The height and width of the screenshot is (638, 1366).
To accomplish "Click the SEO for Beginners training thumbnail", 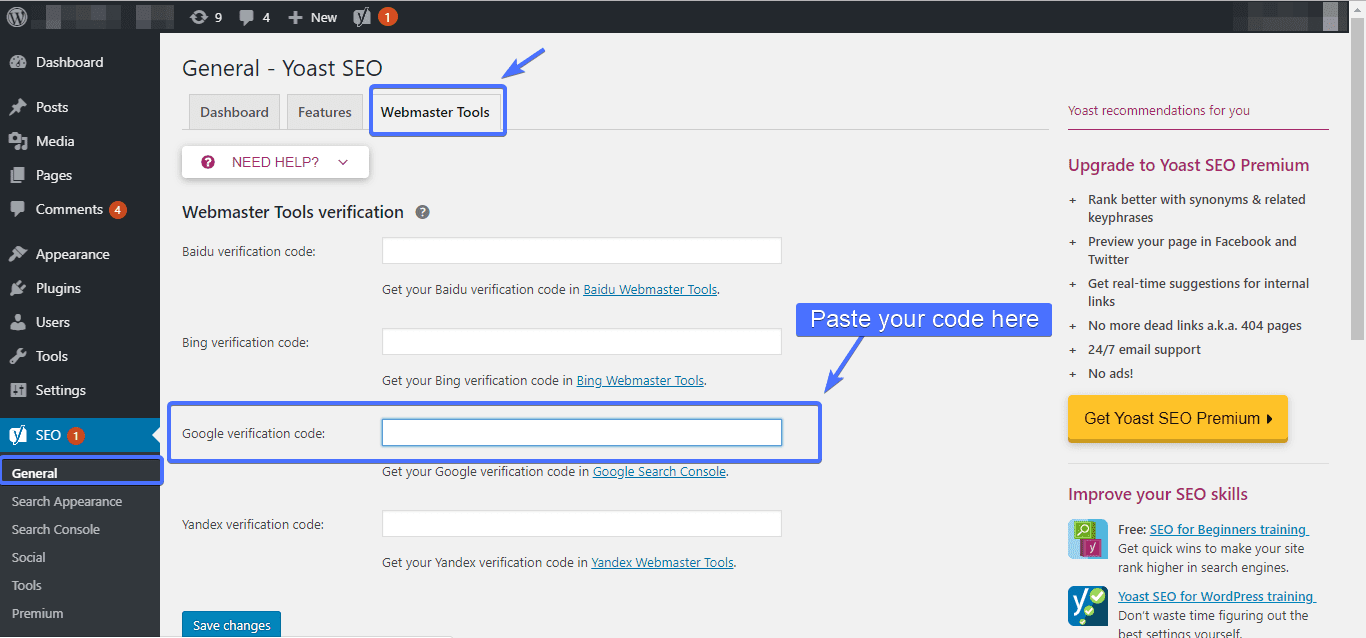I will click(1088, 539).
